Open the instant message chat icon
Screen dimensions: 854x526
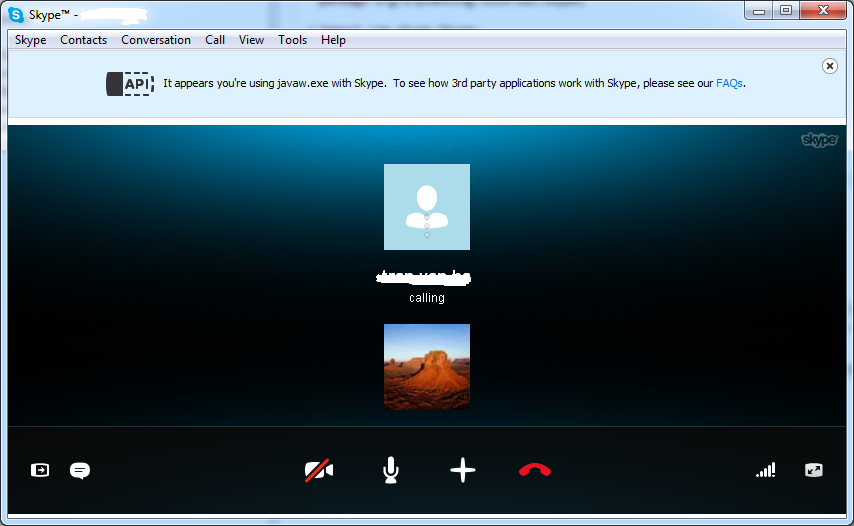click(x=80, y=470)
